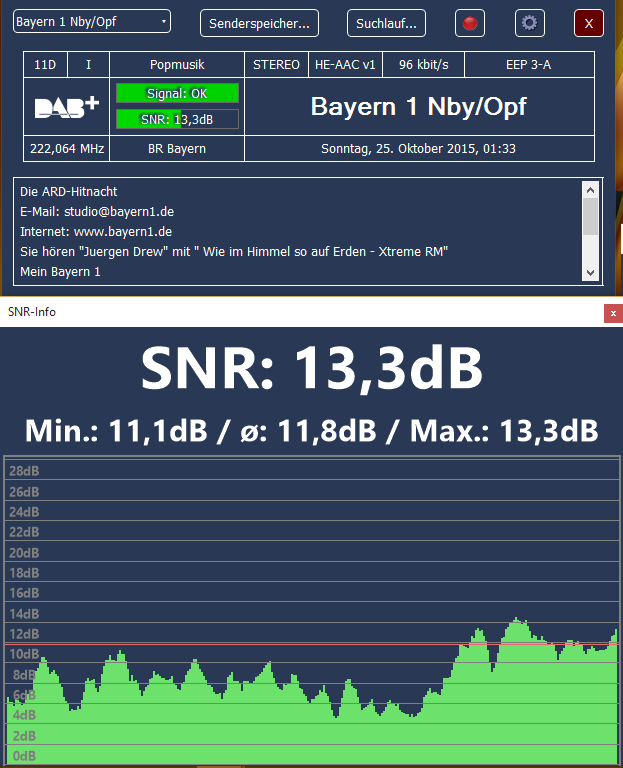
Task: Open the Bayern 1 Nby/Opf station dropdown
Action: pos(92,22)
